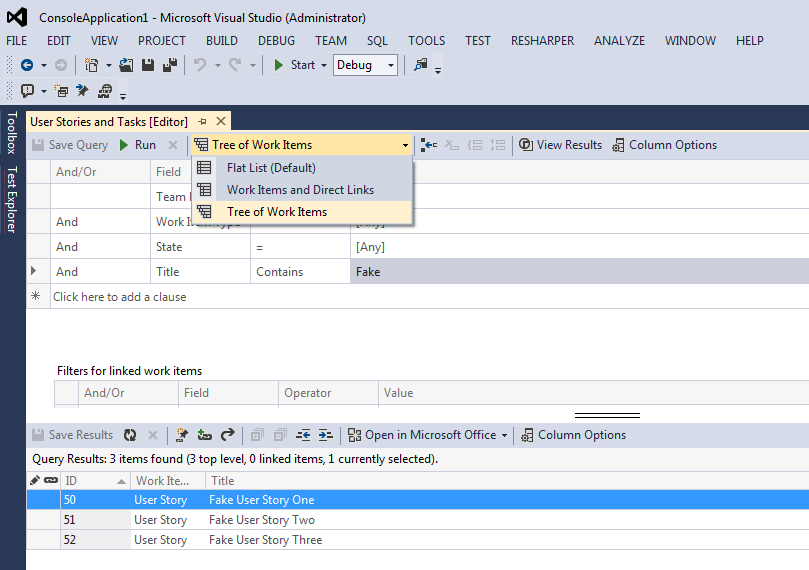Image resolution: width=809 pixels, height=570 pixels.
Task: Click the Navigate Forward arrow icon
Action: coord(61,65)
